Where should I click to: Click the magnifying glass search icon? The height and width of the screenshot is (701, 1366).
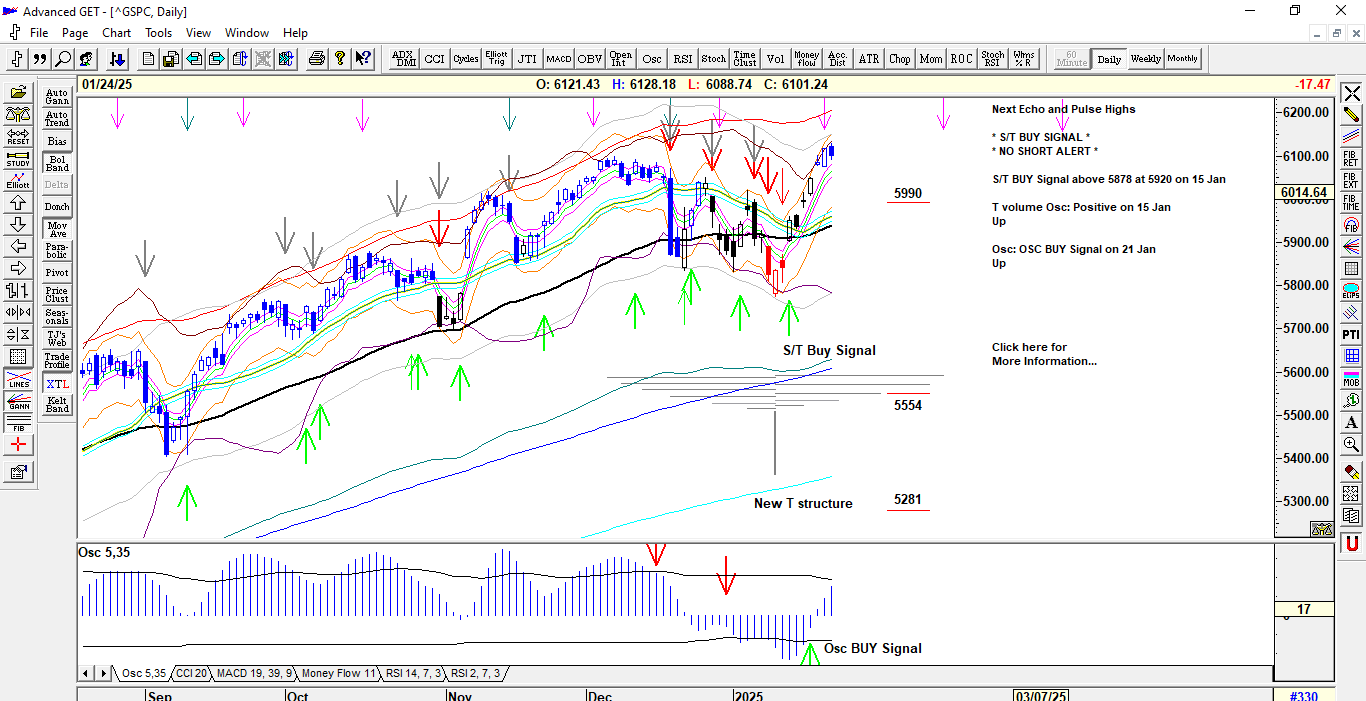(x=63, y=59)
